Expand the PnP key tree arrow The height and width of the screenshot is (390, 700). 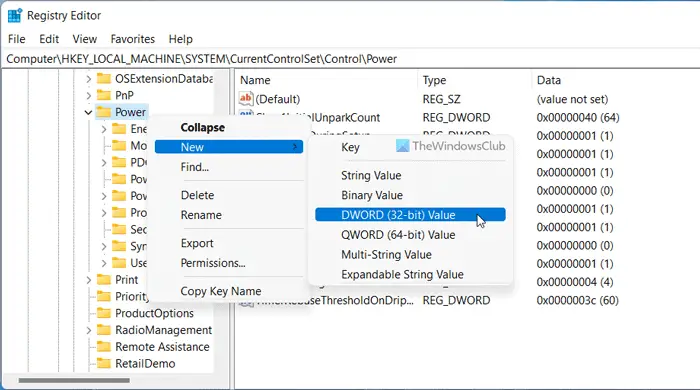[x=88, y=95]
